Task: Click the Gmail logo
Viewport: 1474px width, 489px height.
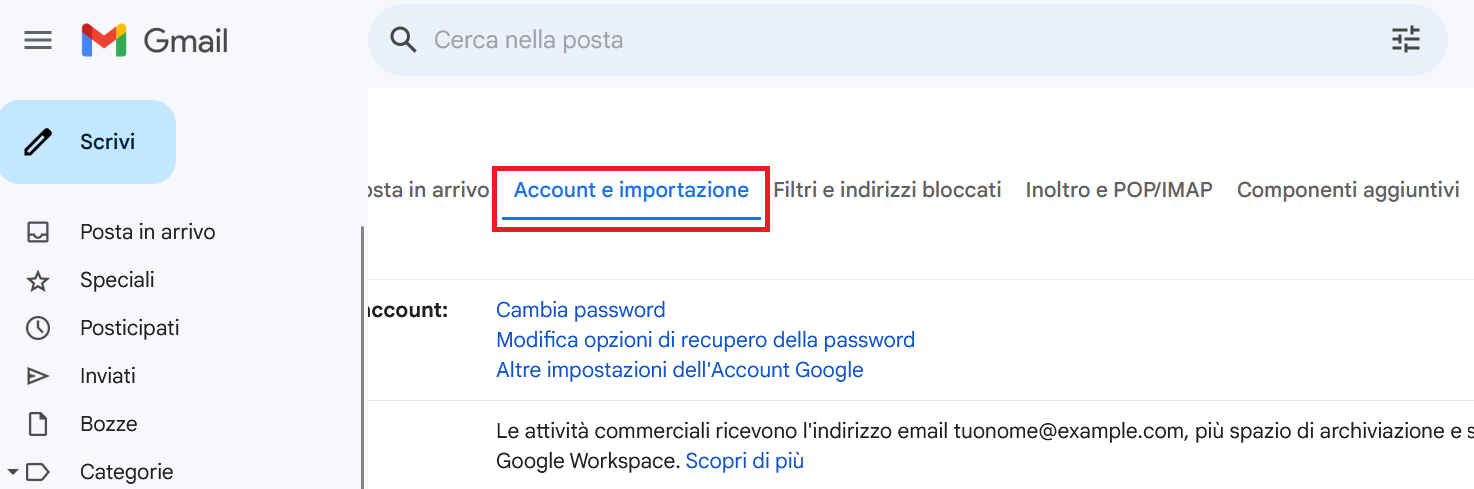Action: point(155,40)
